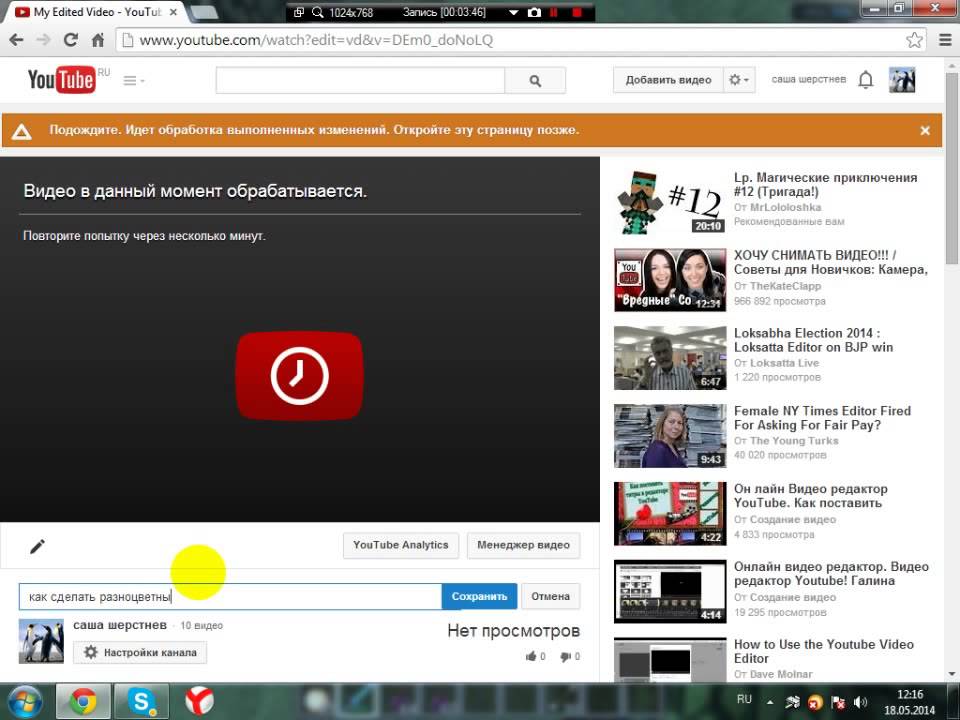
Task: Dismiss the orange processing alert
Action: click(x=925, y=130)
